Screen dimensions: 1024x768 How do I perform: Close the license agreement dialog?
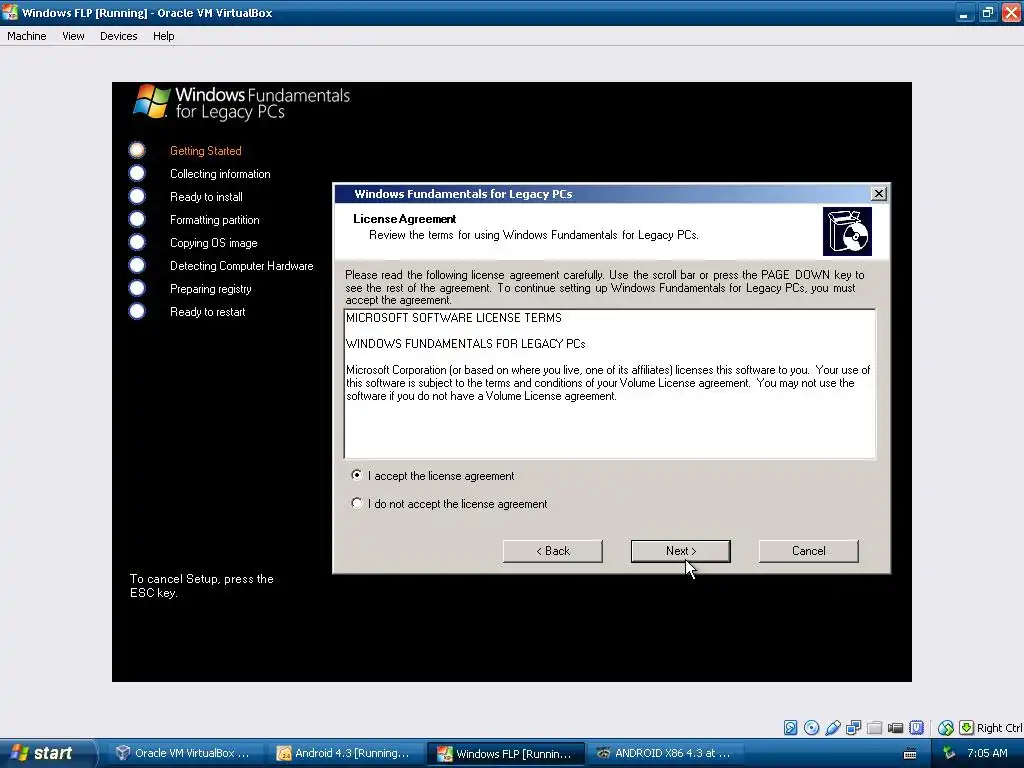879,193
